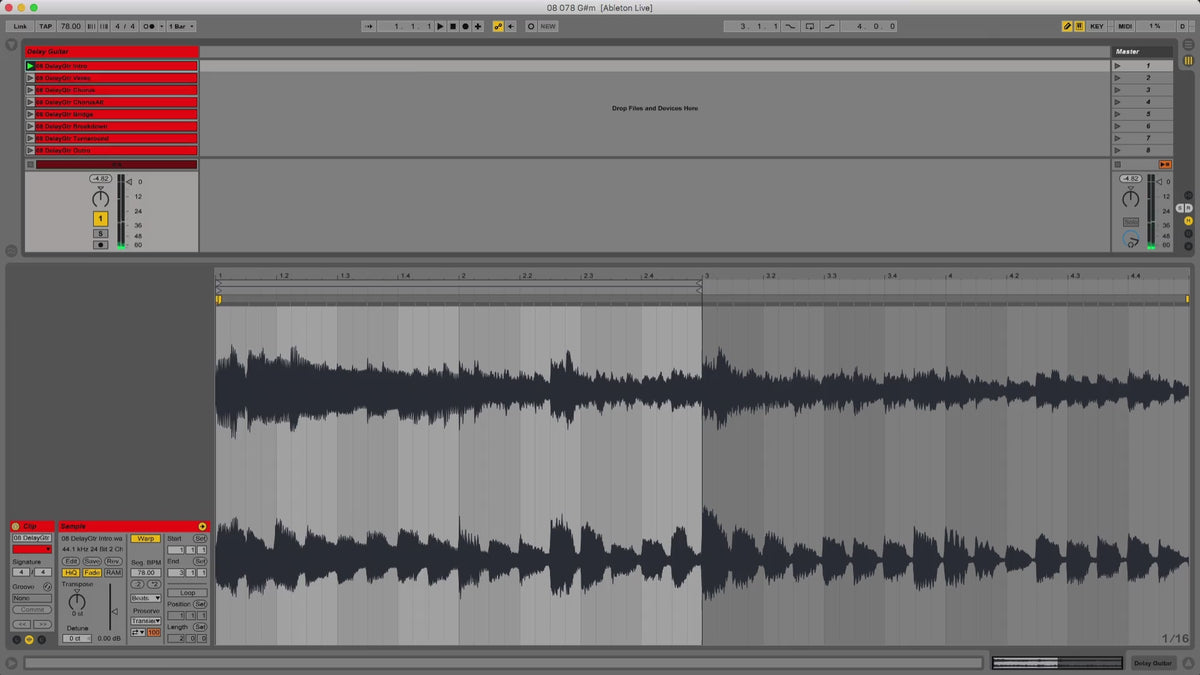Click the TAP tempo button
Viewport: 1200px width, 675px height.
[46, 26]
